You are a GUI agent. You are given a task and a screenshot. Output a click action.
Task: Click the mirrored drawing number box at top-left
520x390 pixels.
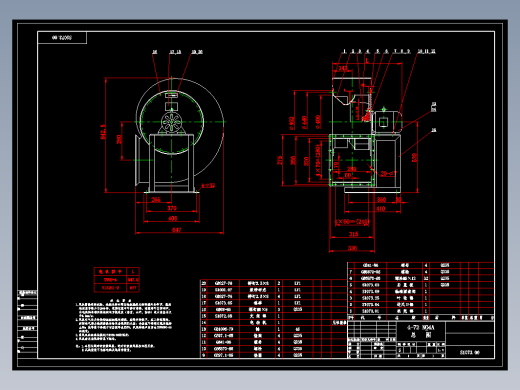click(x=62, y=38)
